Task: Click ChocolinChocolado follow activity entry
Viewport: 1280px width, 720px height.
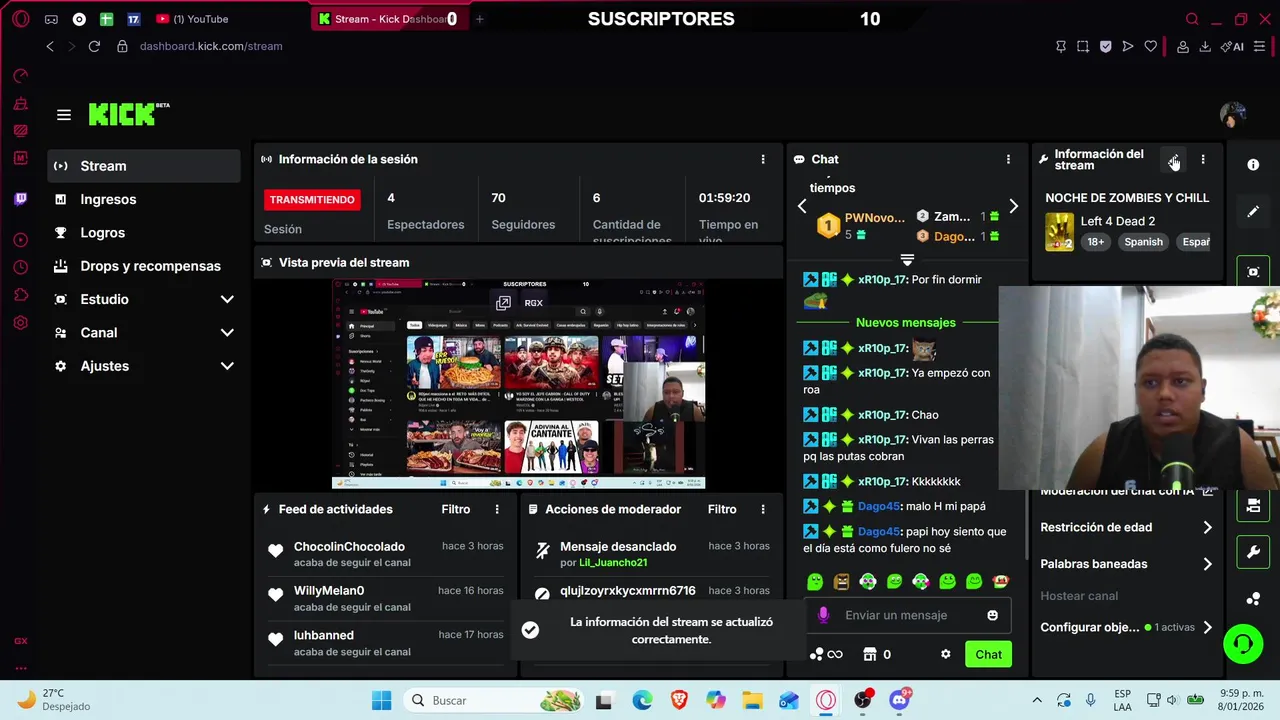Action: click(385, 554)
